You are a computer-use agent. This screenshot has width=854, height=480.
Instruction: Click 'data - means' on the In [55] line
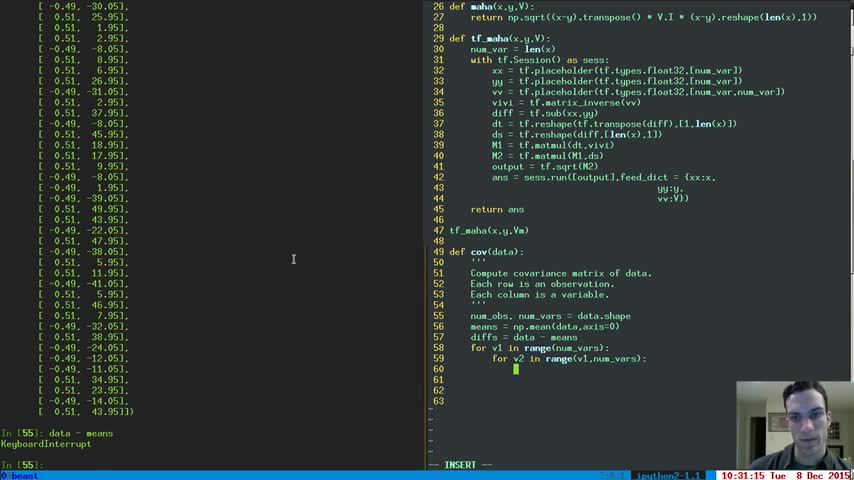tap(81, 434)
